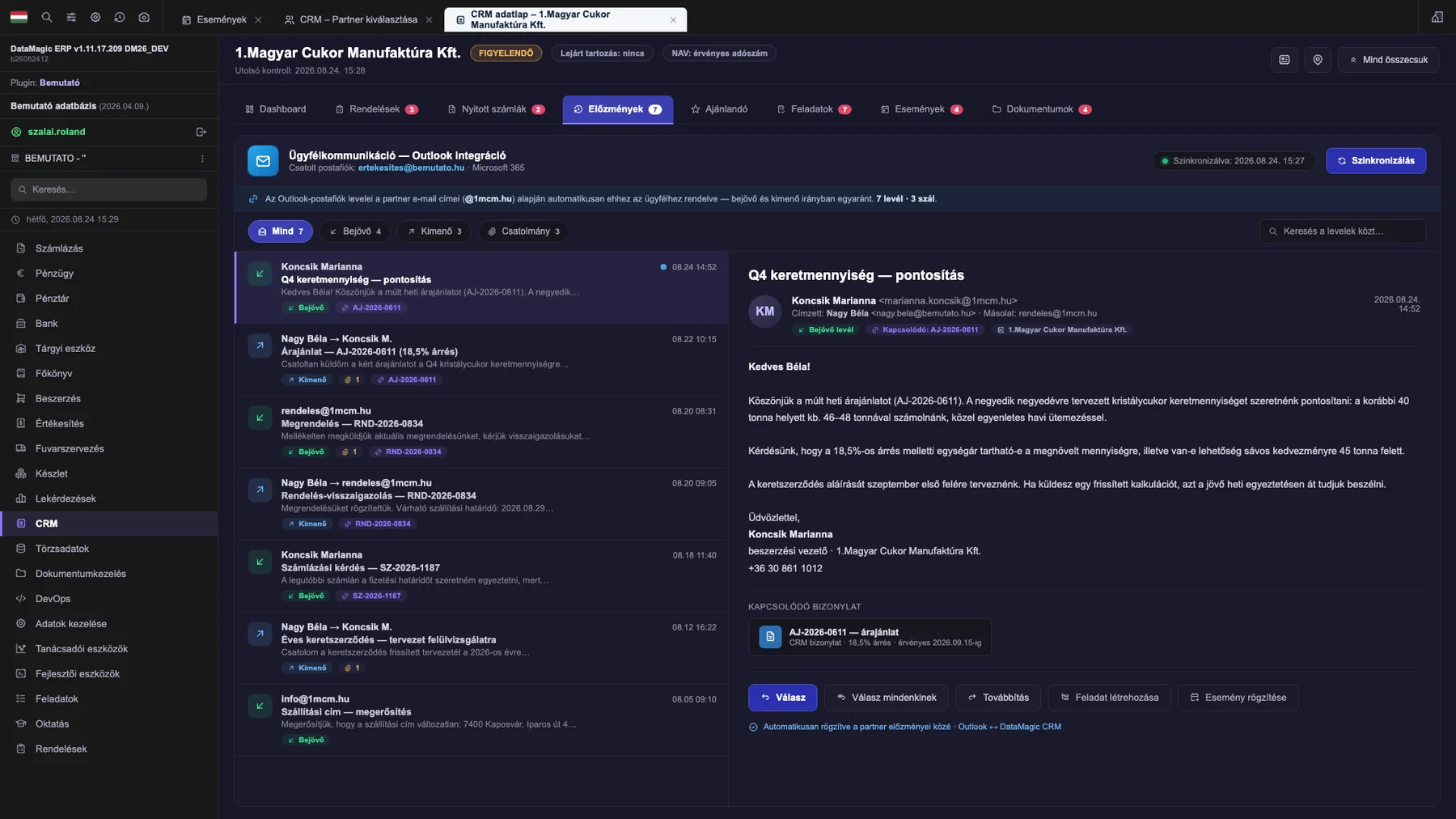Click the Lekérdezések chart icon in sidebar
Screen dimensions: 1456x819
tap(21, 499)
